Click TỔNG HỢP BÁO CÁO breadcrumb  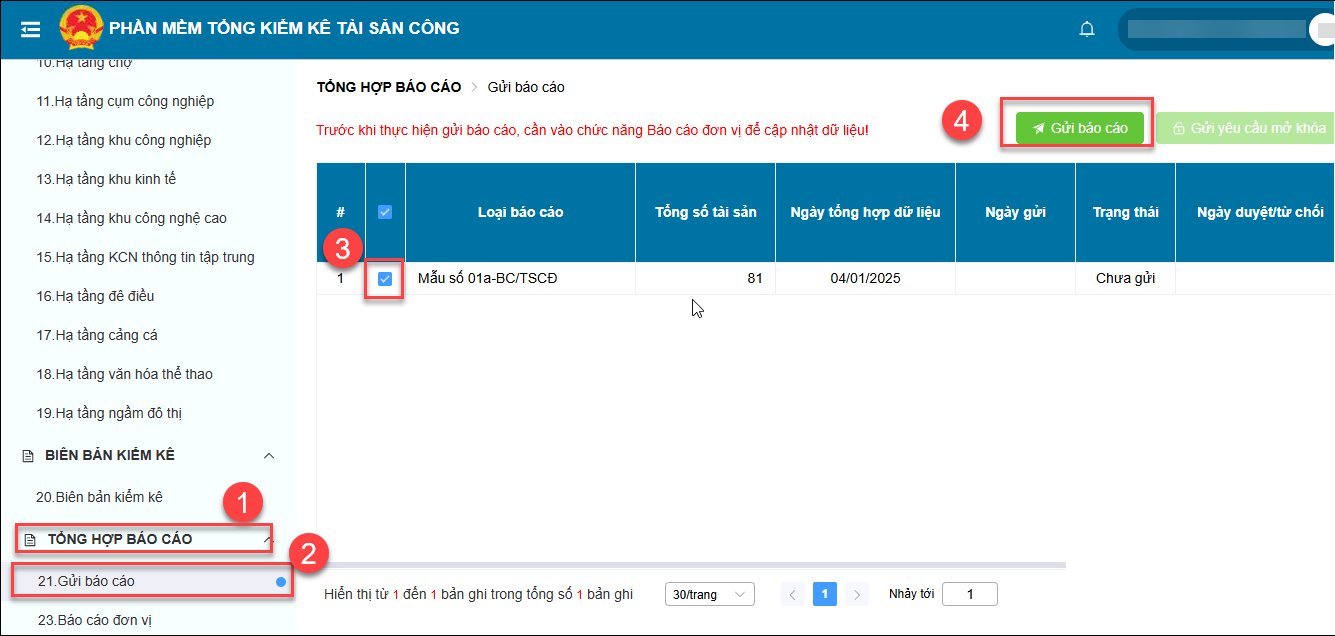point(389,87)
